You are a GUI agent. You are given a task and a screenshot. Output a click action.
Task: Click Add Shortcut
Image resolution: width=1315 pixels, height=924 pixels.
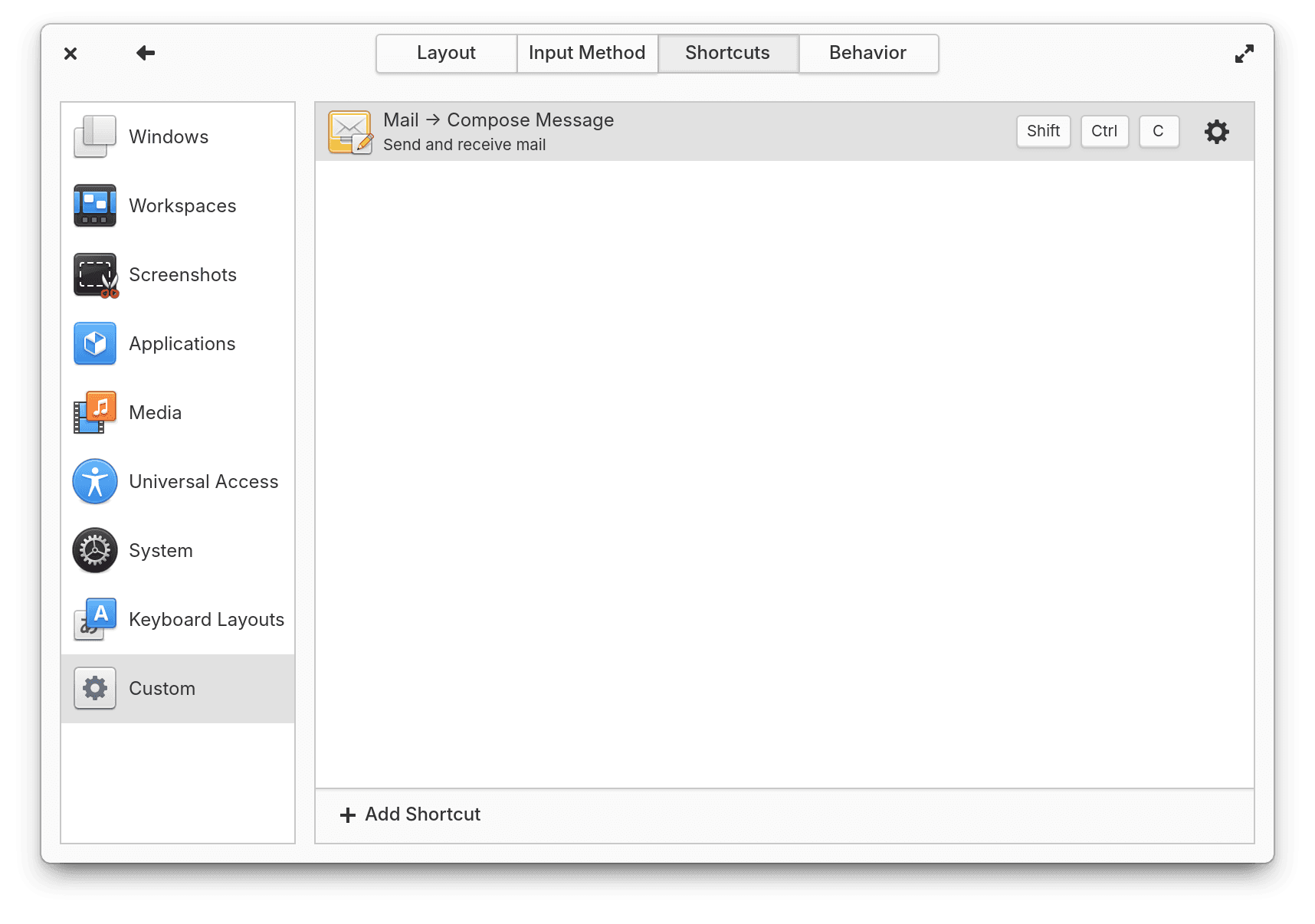point(411,814)
